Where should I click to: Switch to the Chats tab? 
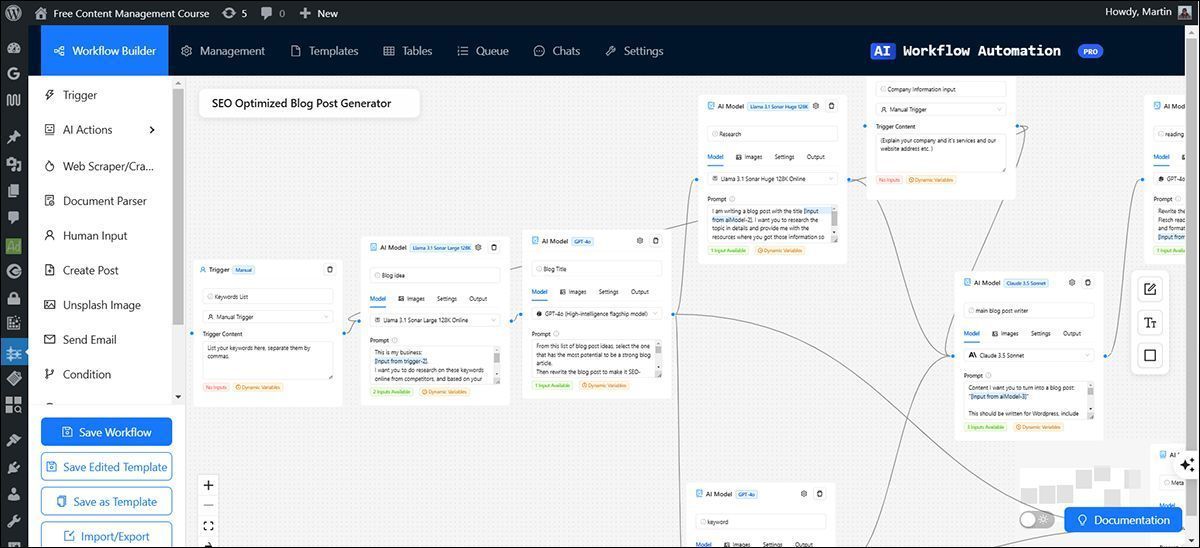[557, 51]
